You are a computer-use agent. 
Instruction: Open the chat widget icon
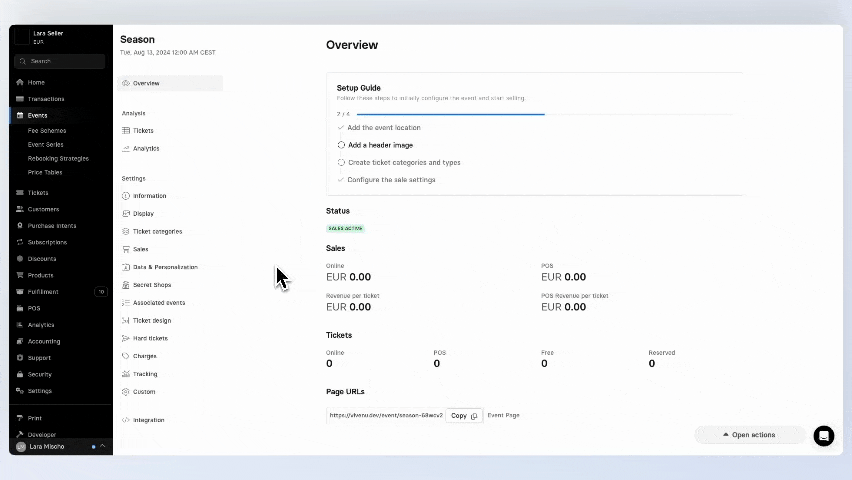823,435
